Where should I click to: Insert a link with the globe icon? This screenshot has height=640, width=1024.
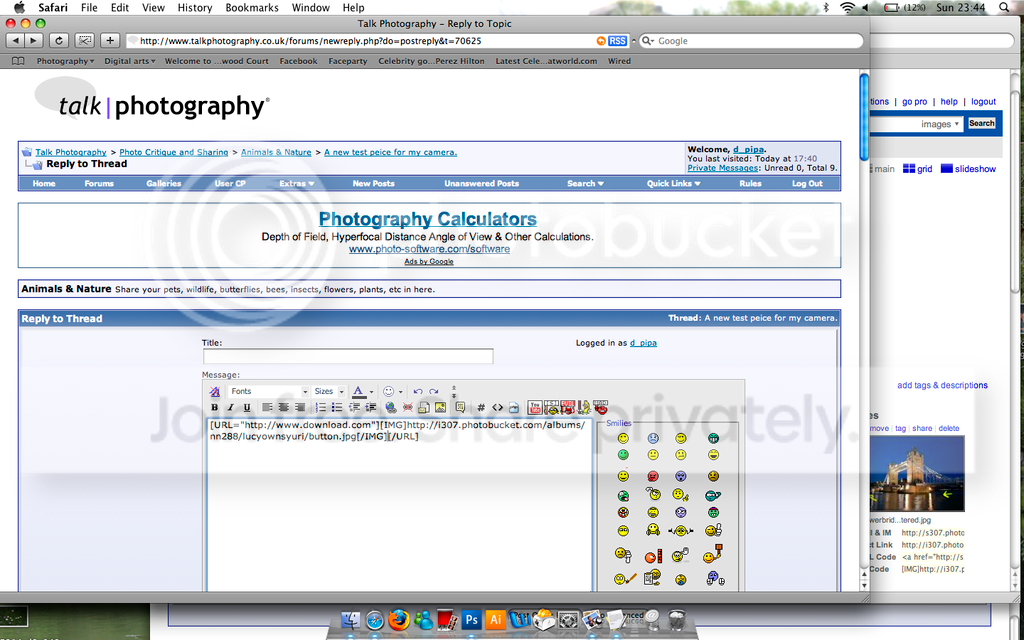[390, 407]
